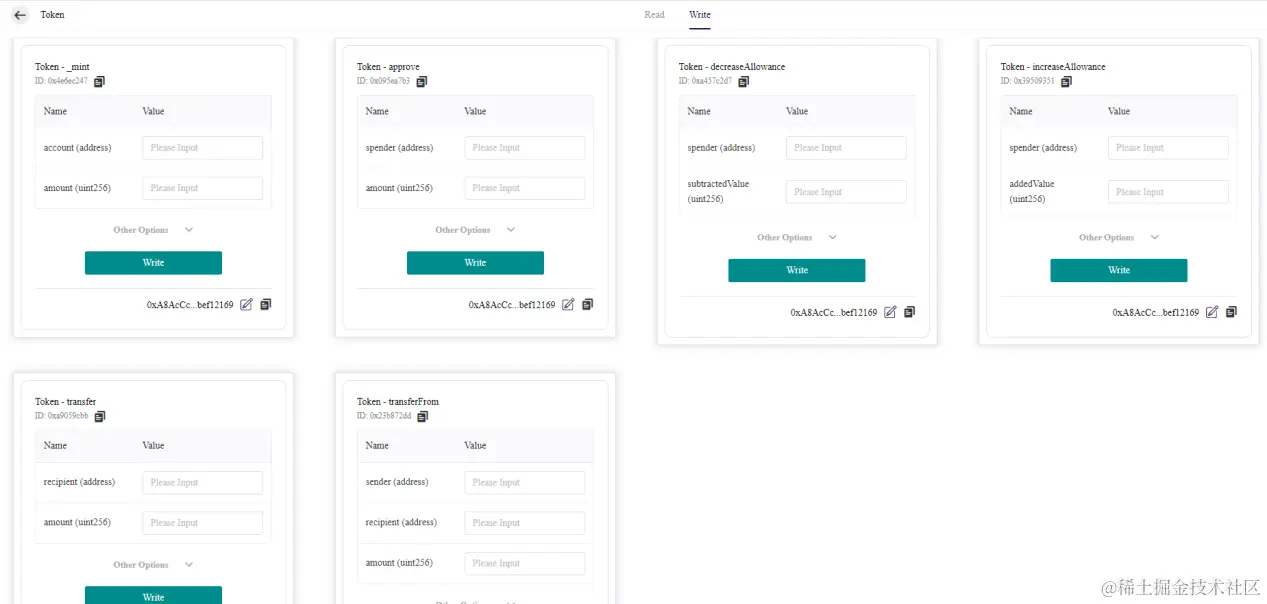Edit the address in the _mint card
Image resolution: width=1267 pixels, height=604 pixels.
point(246,304)
